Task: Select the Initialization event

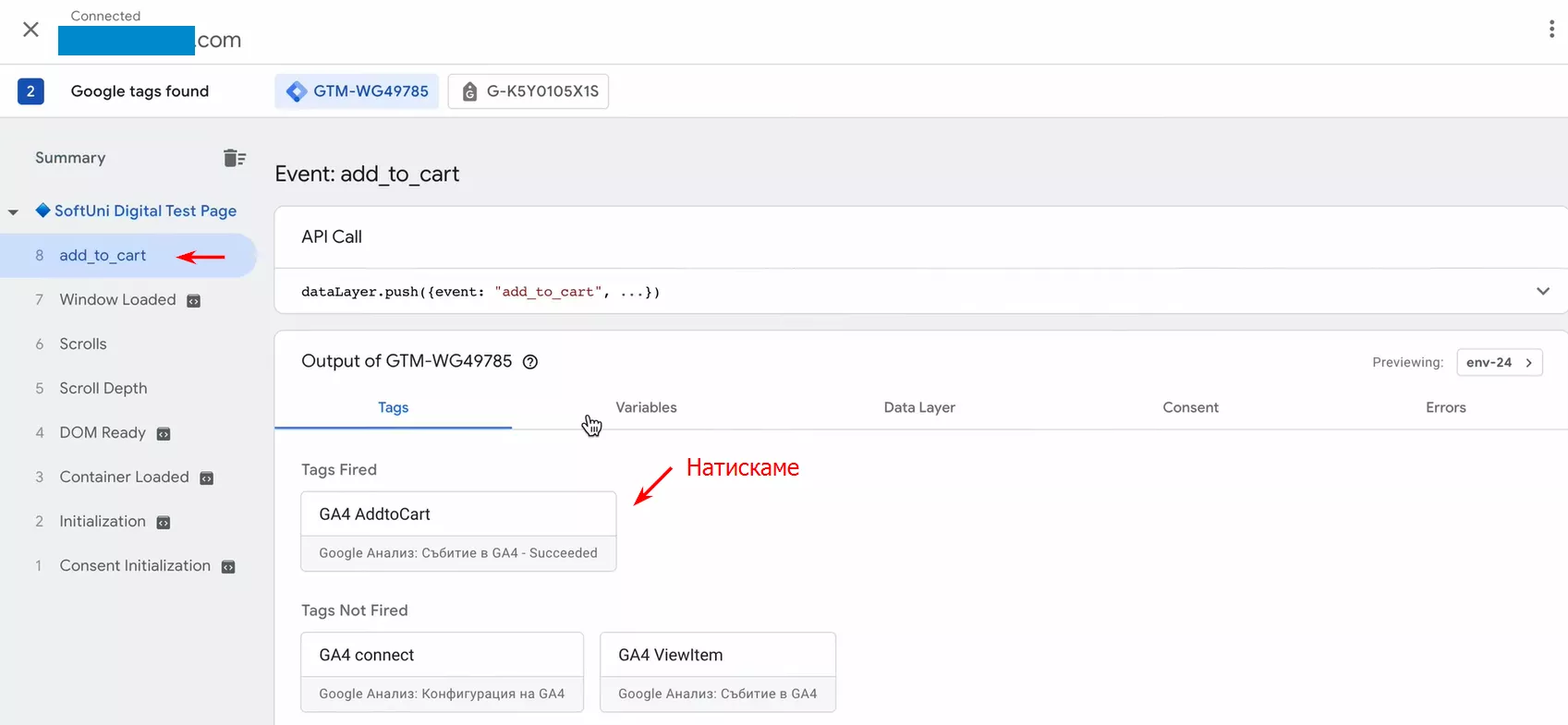Action: click(103, 521)
